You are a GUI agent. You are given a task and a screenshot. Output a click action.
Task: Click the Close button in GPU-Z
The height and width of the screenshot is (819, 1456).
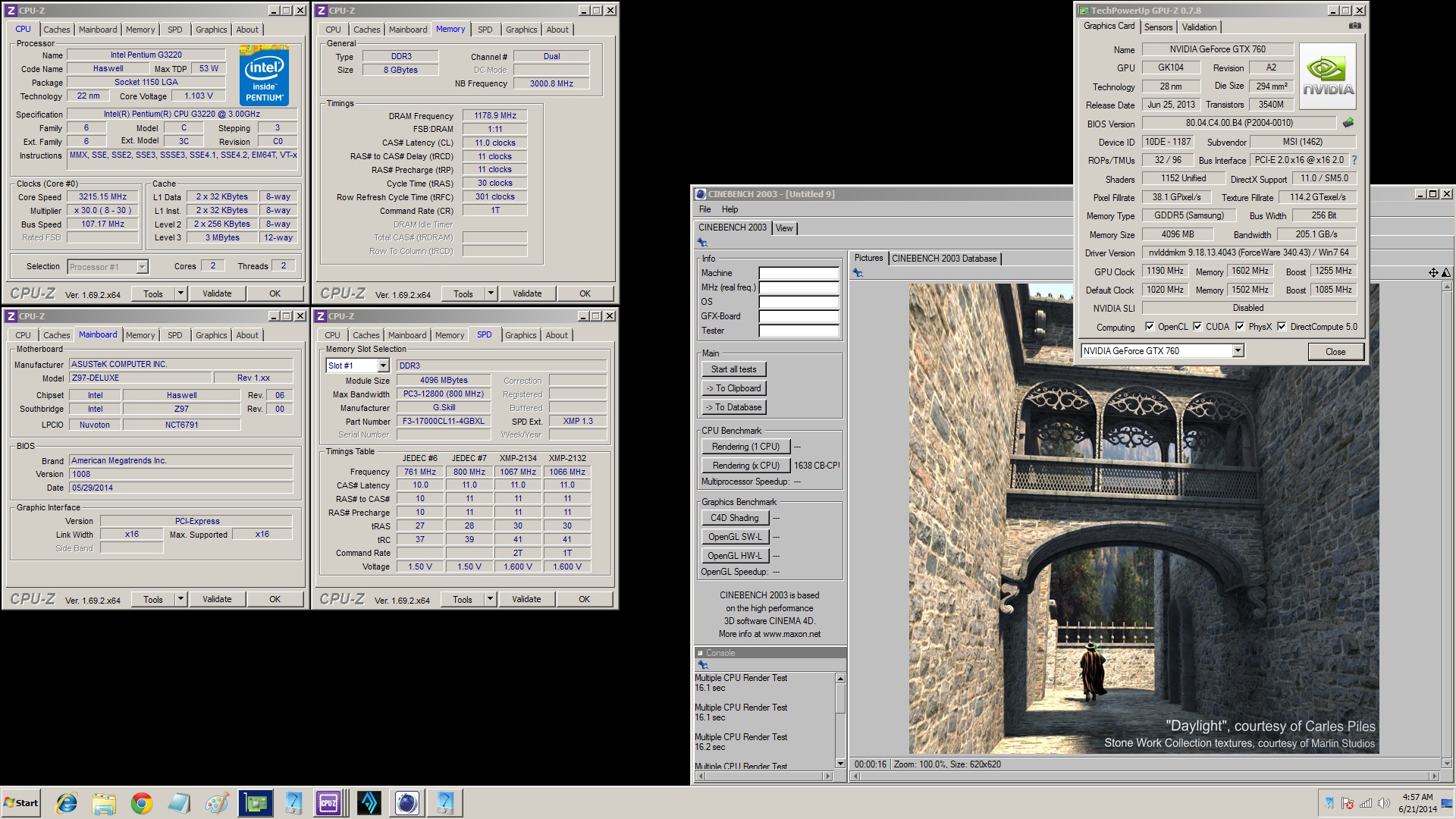click(x=1335, y=352)
